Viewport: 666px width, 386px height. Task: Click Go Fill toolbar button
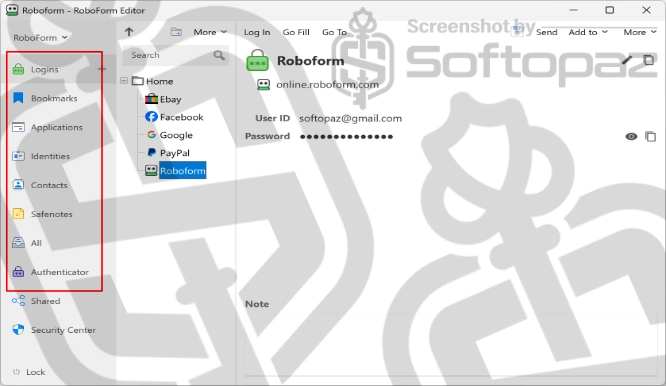(296, 32)
